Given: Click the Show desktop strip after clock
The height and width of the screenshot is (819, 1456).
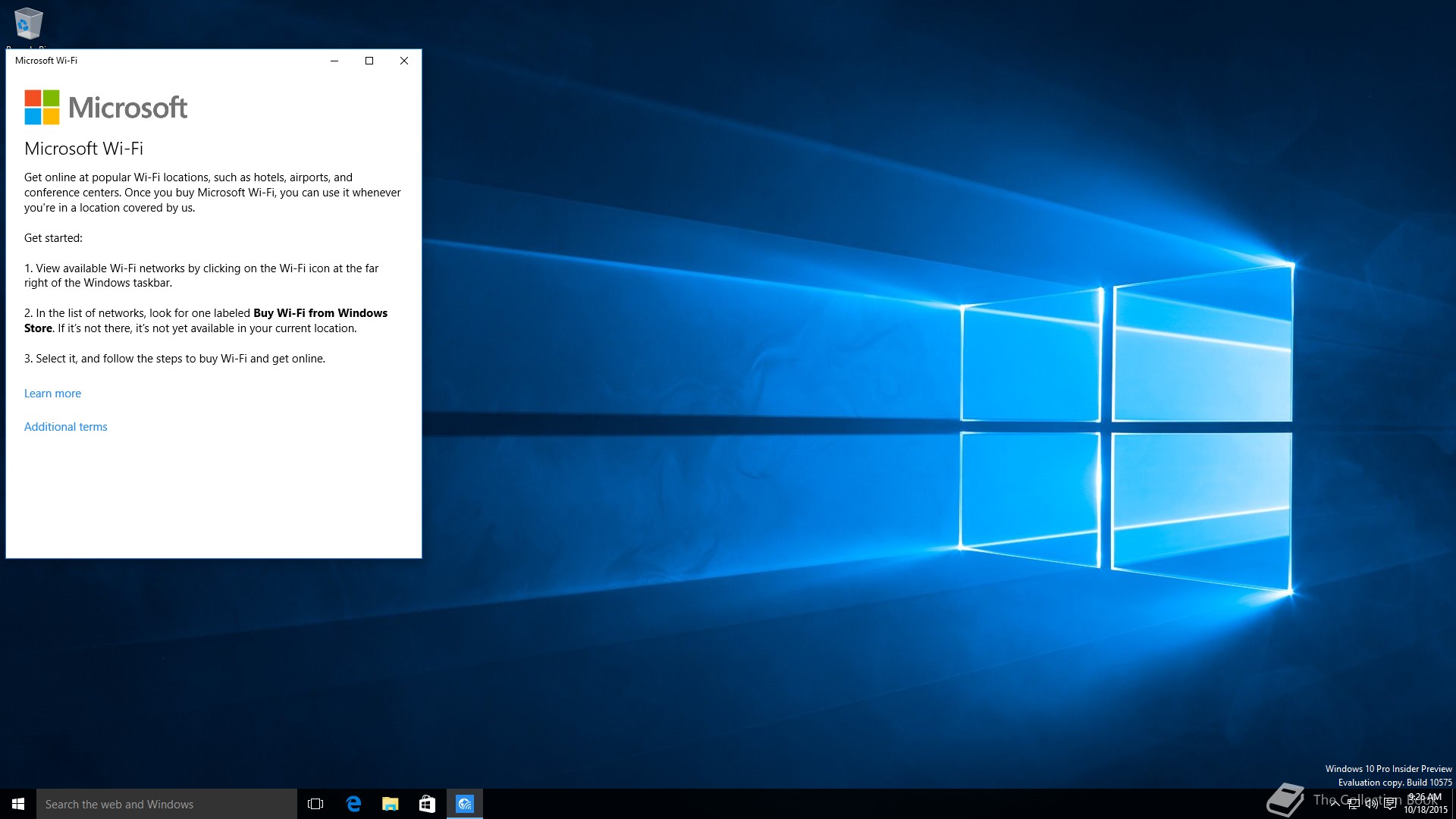Looking at the screenshot, I should pos(1453,804).
